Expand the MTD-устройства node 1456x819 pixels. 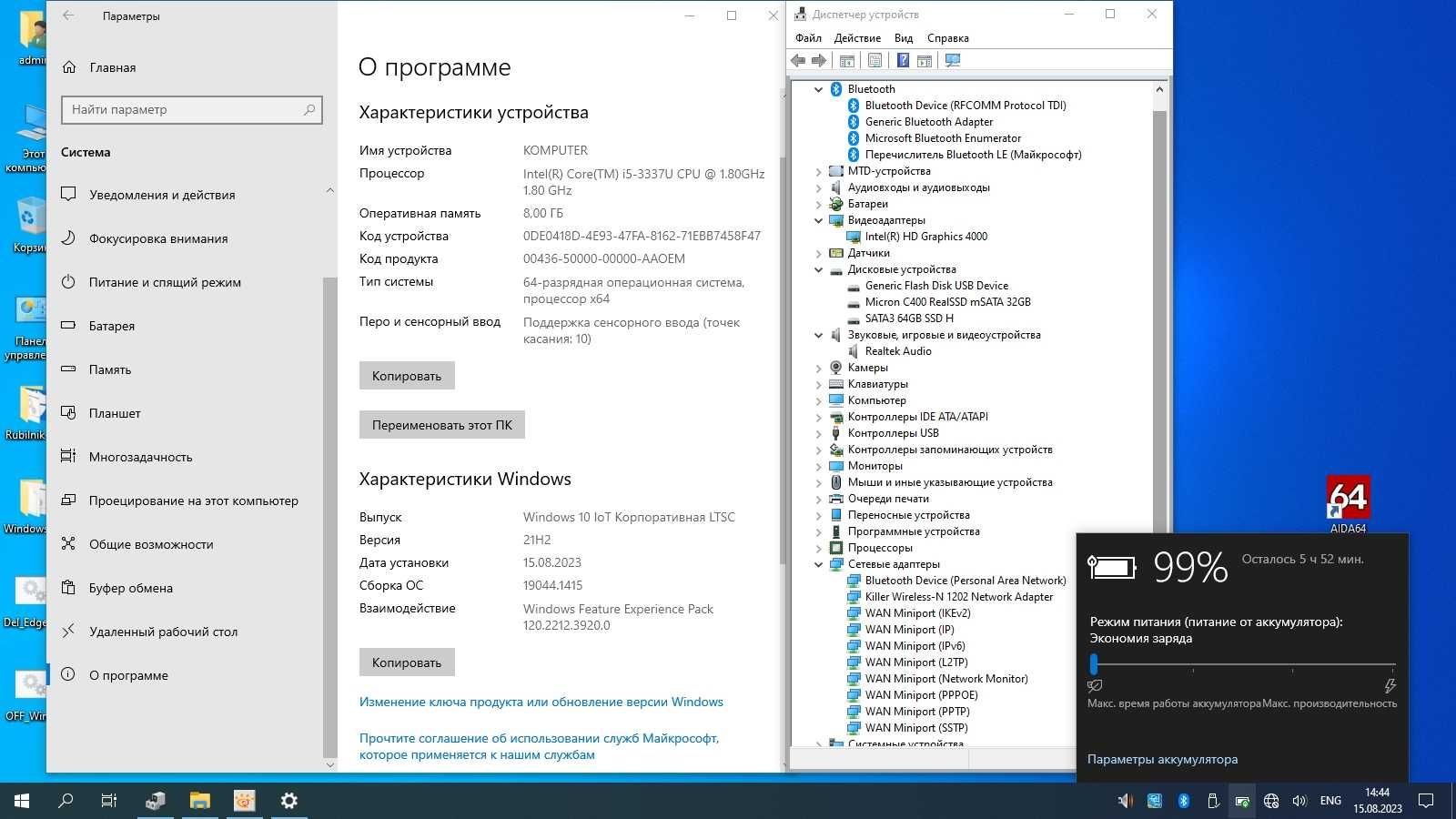(x=818, y=171)
